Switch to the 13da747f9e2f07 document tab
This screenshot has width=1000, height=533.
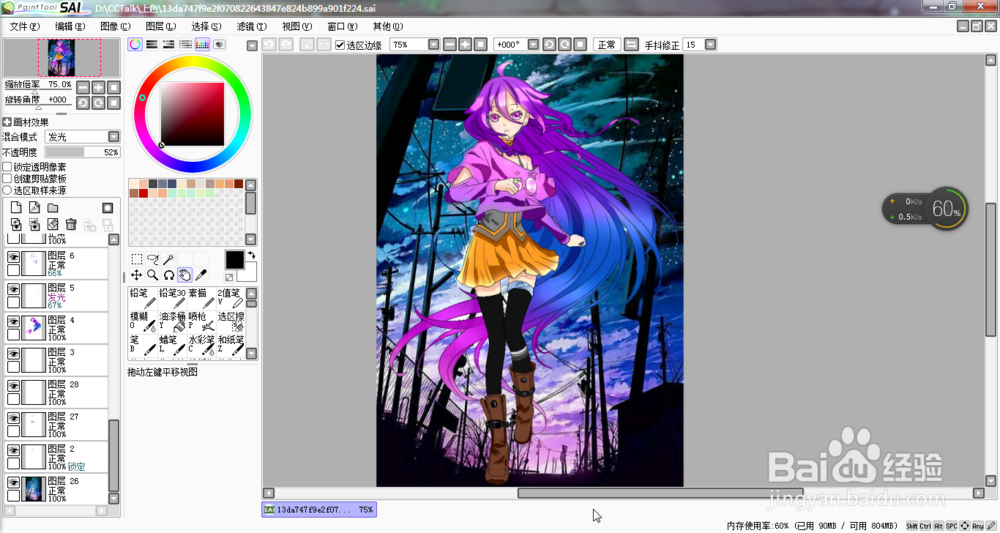[x=319, y=509]
